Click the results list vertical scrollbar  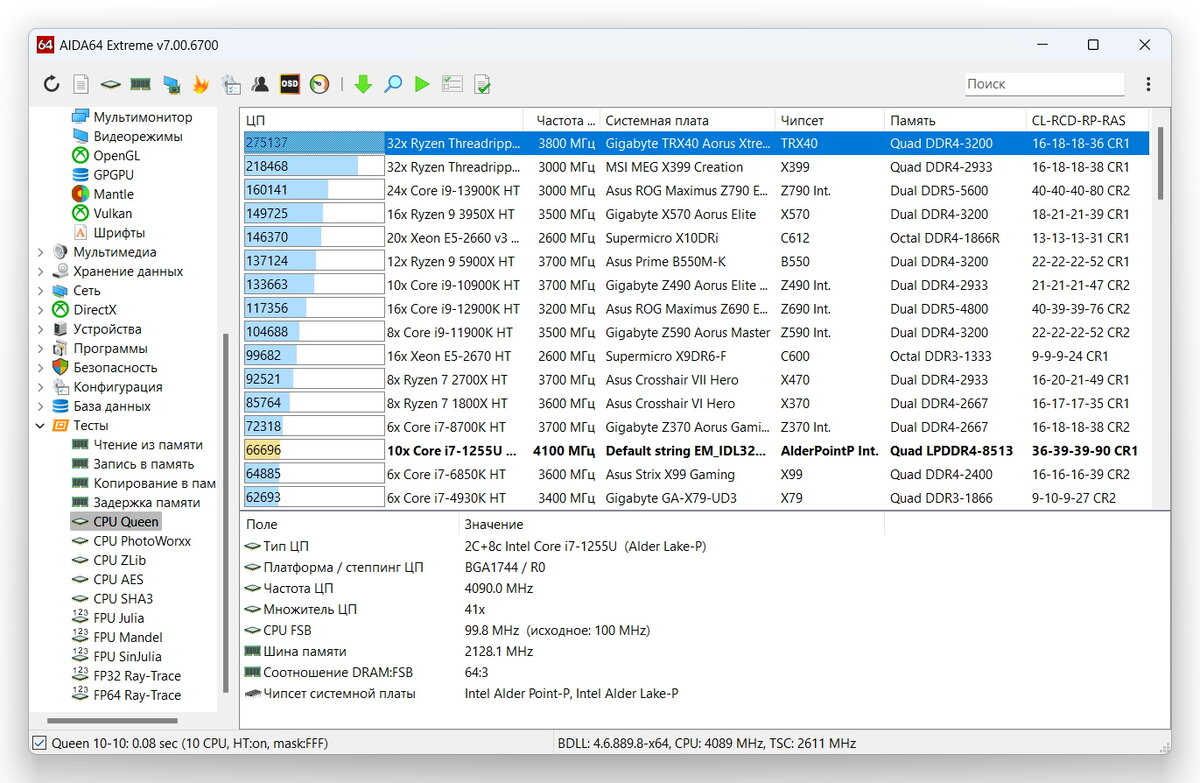click(1160, 163)
